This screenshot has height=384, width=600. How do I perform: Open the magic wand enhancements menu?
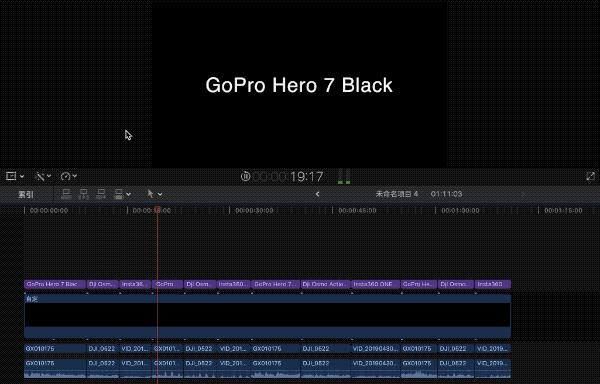40,176
